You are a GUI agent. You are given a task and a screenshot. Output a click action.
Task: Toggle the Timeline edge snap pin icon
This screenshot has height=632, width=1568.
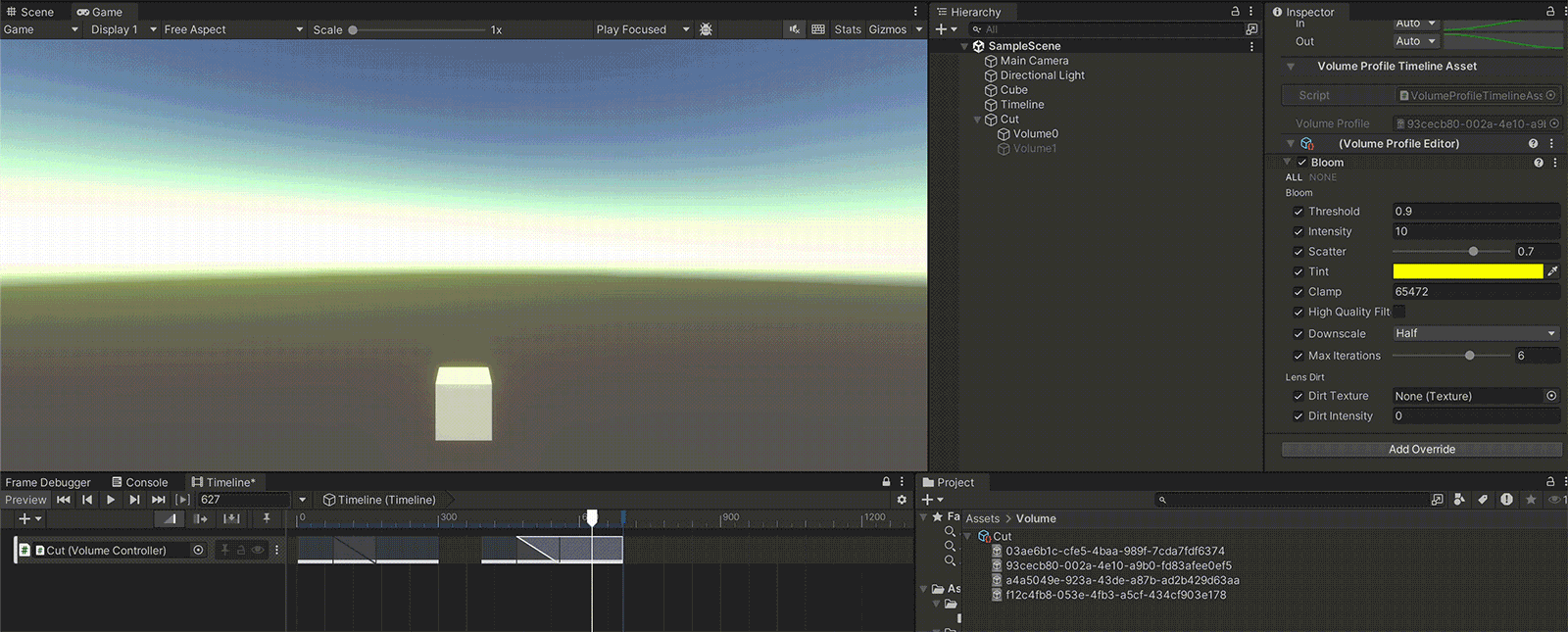tap(266, 518)
